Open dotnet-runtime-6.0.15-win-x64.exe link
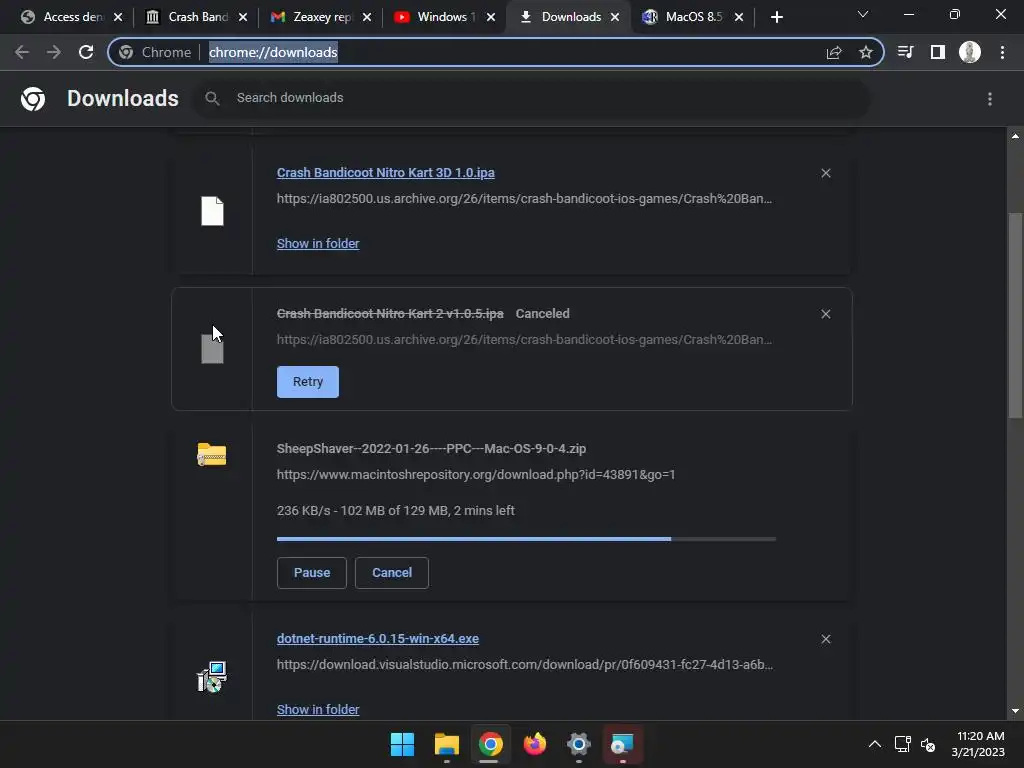 pyautogui.click(x=377, y=639)
